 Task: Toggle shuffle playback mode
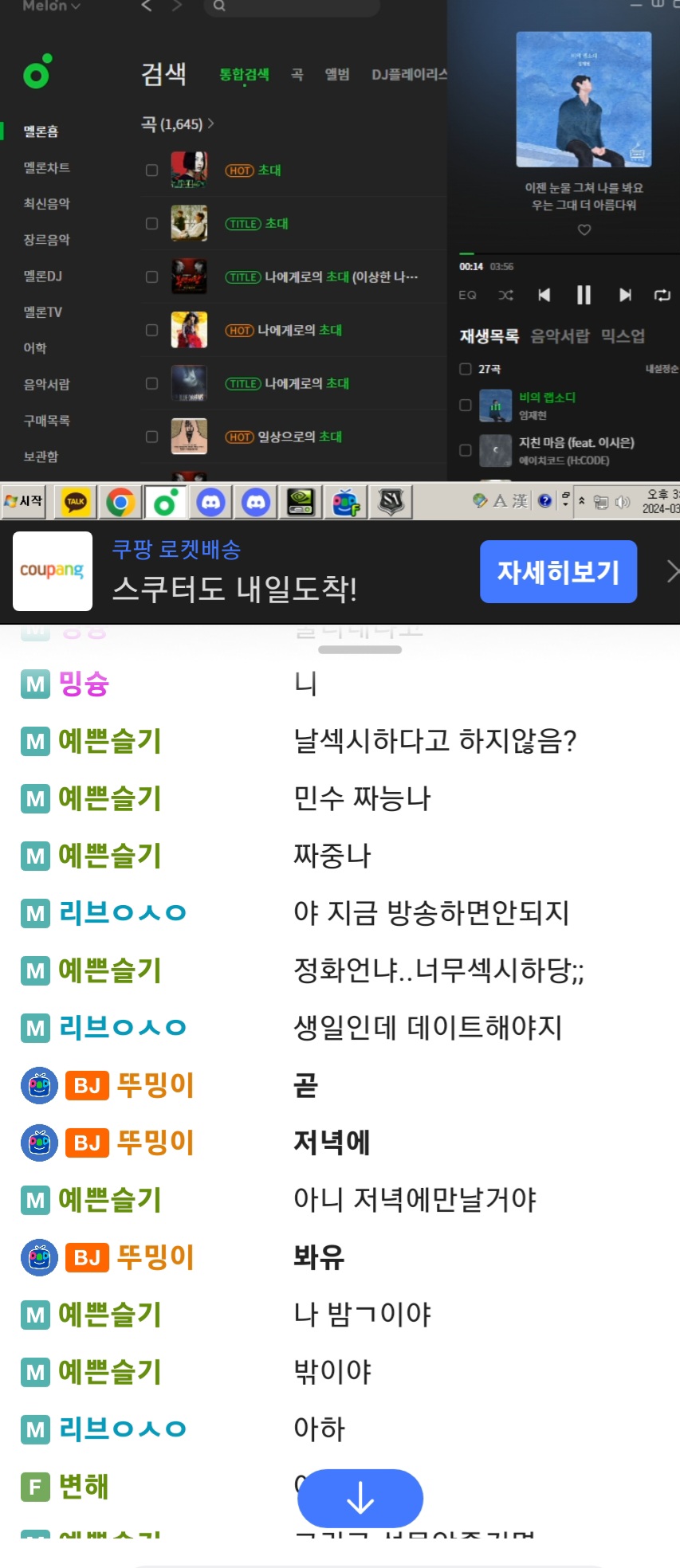pyautogui.click(x=506, y=296)
